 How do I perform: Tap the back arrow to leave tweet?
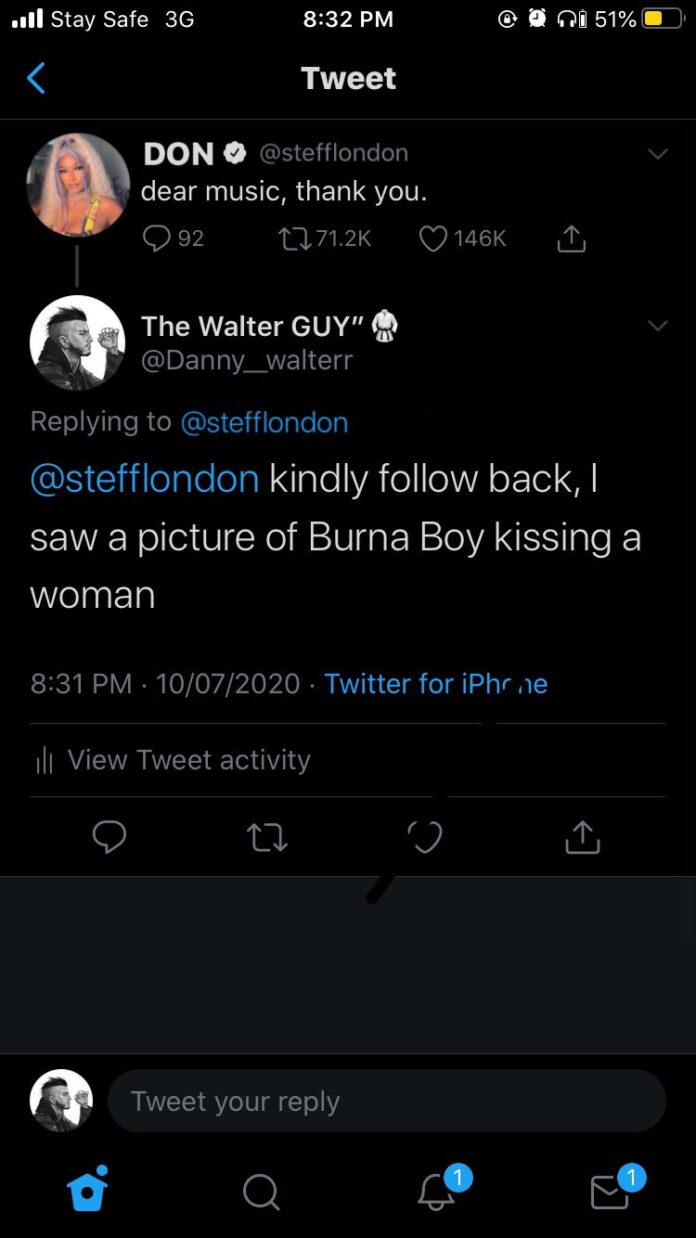click(x=36, y=78)
